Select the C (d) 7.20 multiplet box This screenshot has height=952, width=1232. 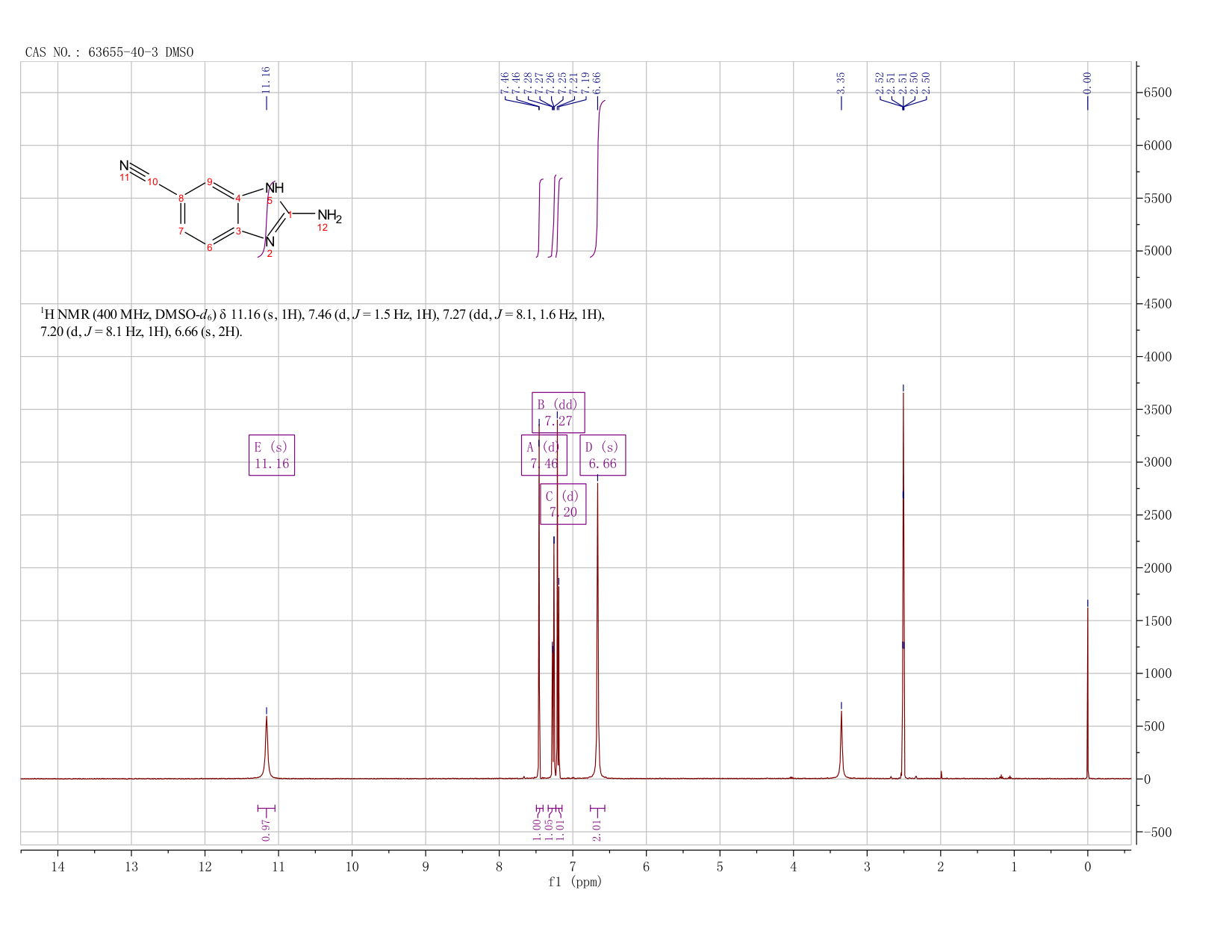pos(563,504)
